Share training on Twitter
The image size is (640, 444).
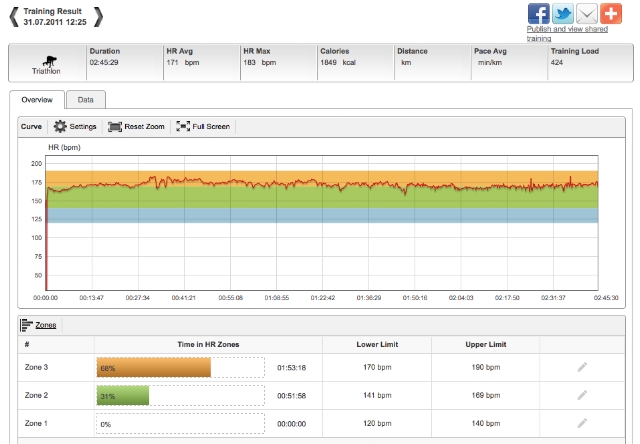563,13
